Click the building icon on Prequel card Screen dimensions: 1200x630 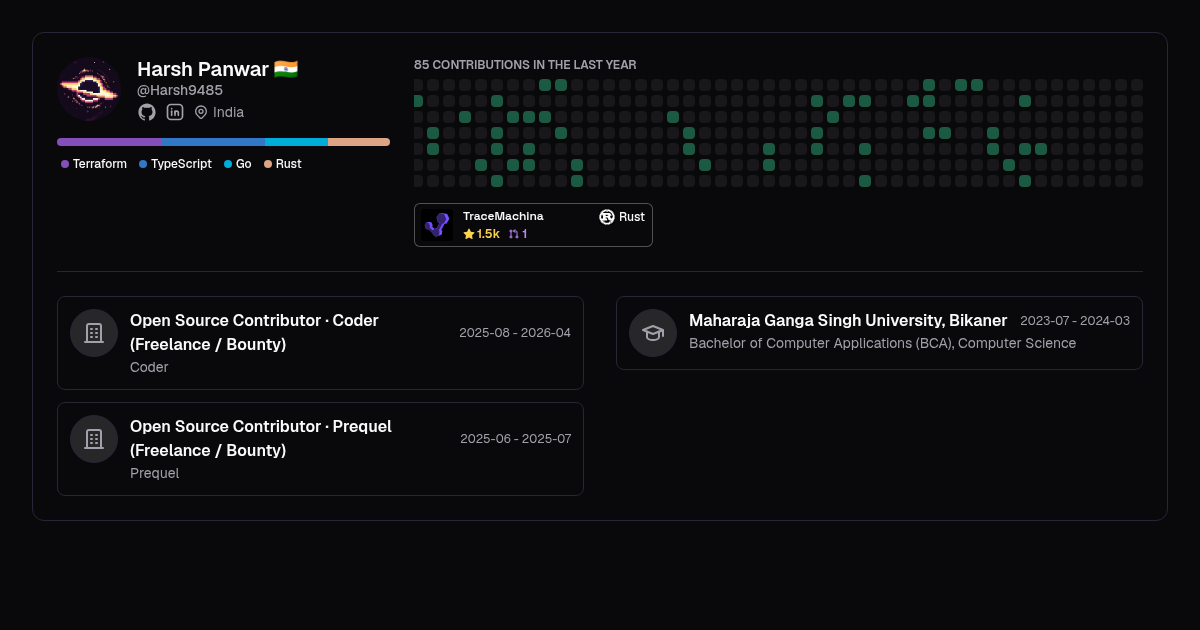94,439
